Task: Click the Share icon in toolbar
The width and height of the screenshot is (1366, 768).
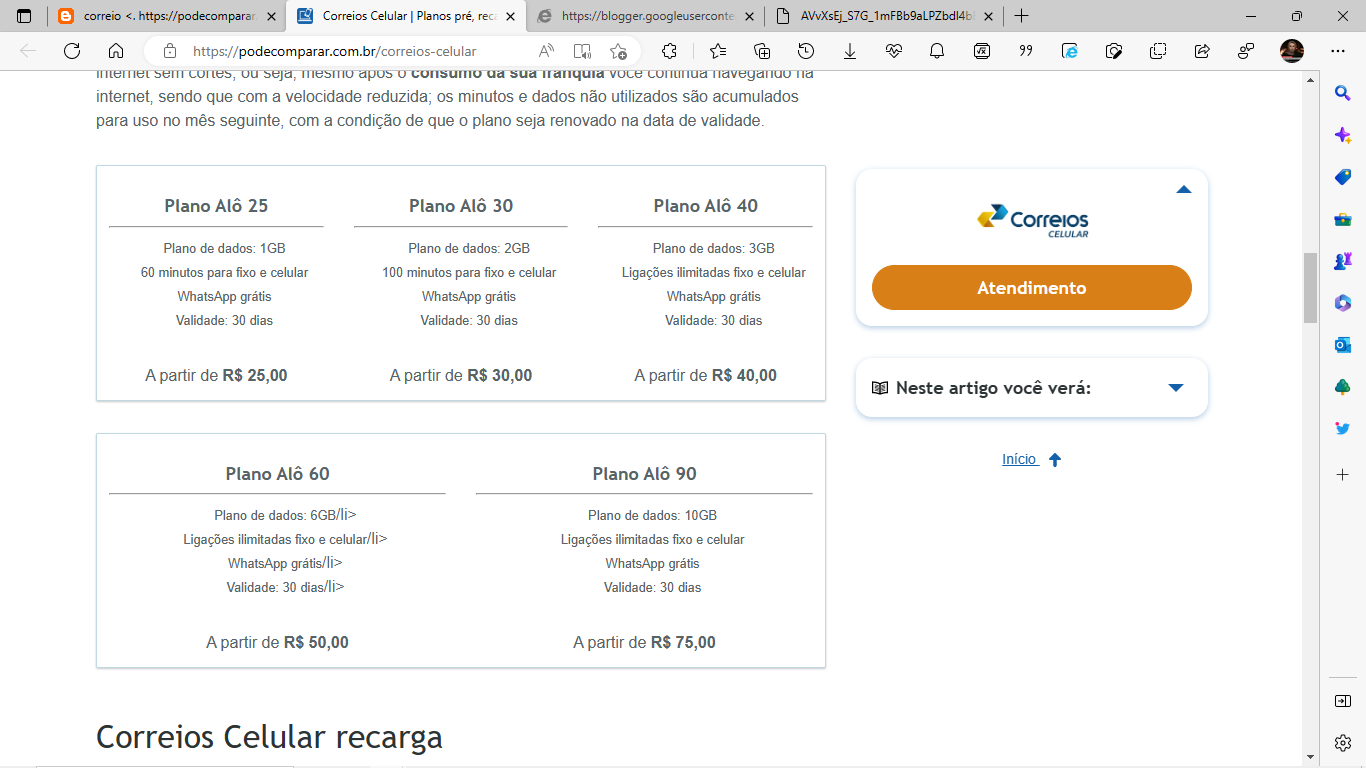Action: (x=1202, y=51)
